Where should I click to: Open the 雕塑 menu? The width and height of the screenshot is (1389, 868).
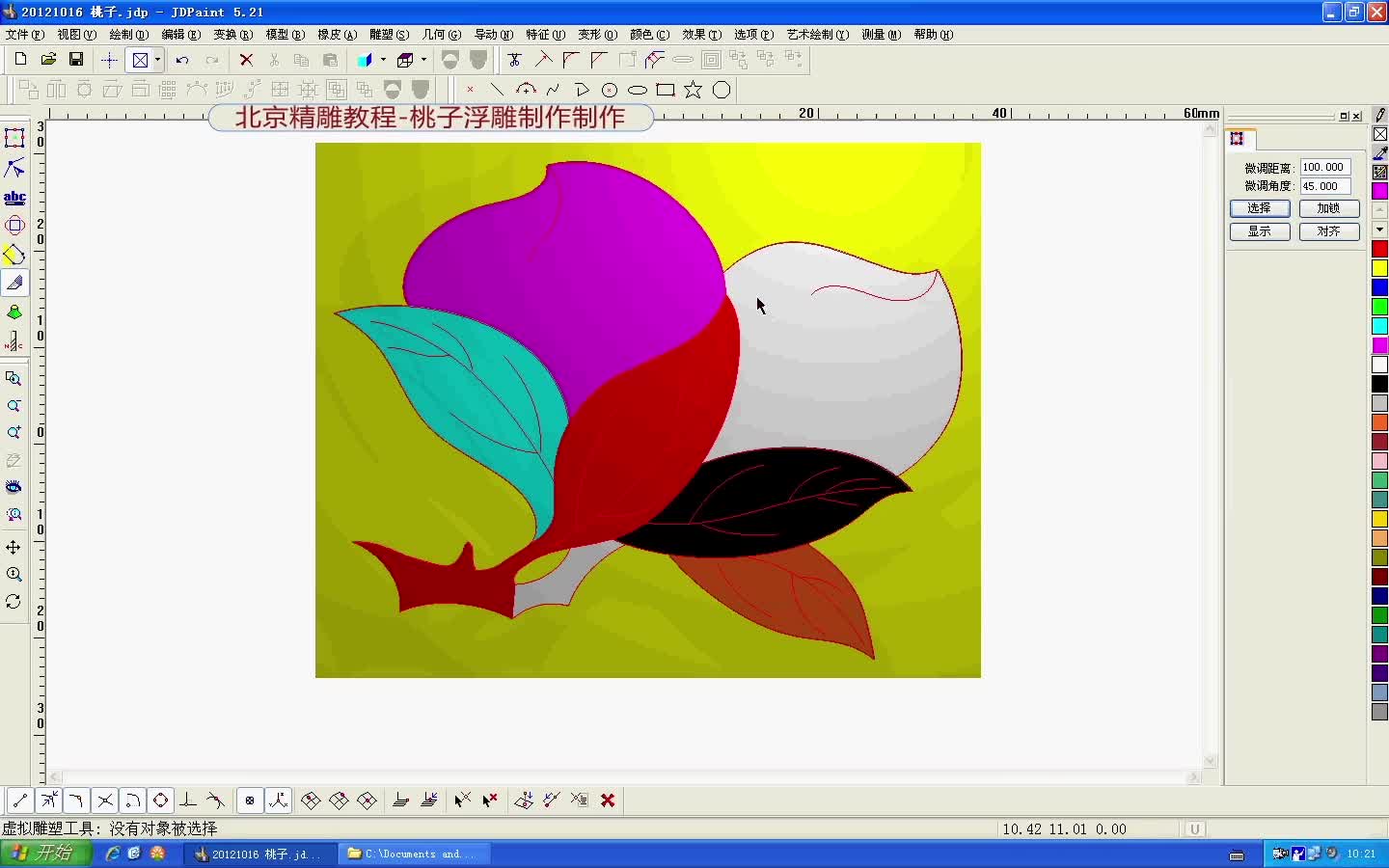[x=387, y=35]
